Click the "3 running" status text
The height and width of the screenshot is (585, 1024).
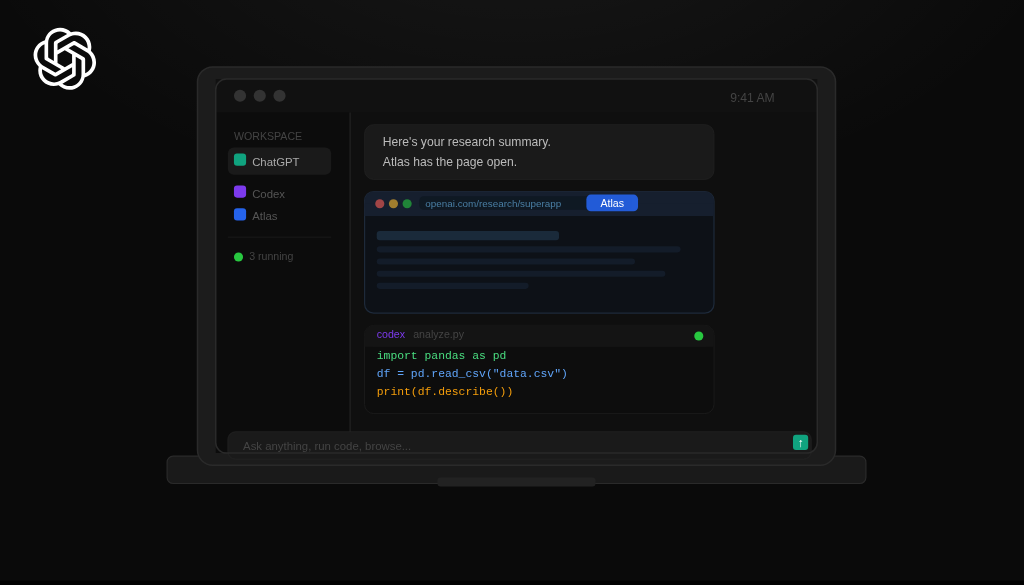click(x=271, y=257)
